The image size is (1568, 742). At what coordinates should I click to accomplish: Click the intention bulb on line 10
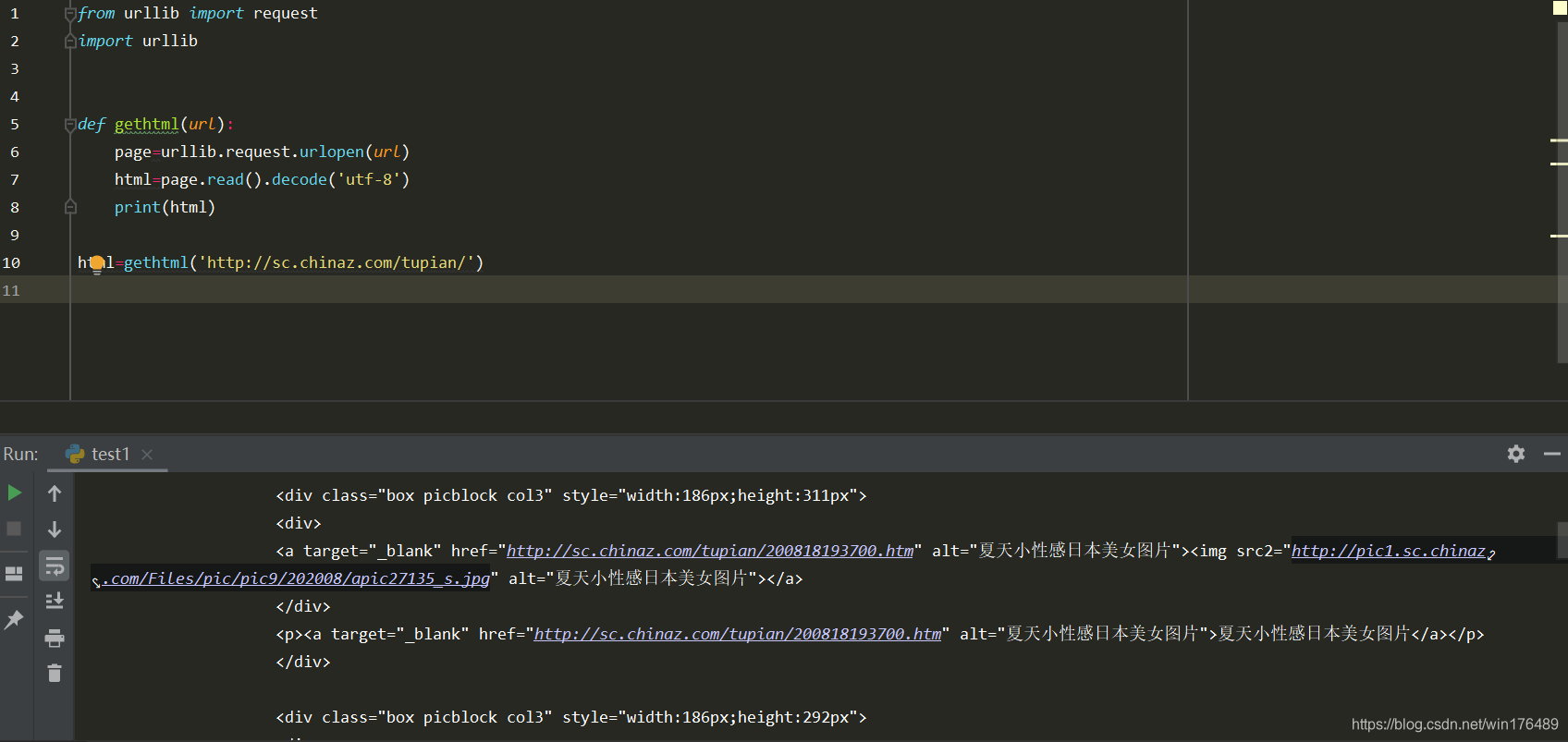[x=97, y=264]
